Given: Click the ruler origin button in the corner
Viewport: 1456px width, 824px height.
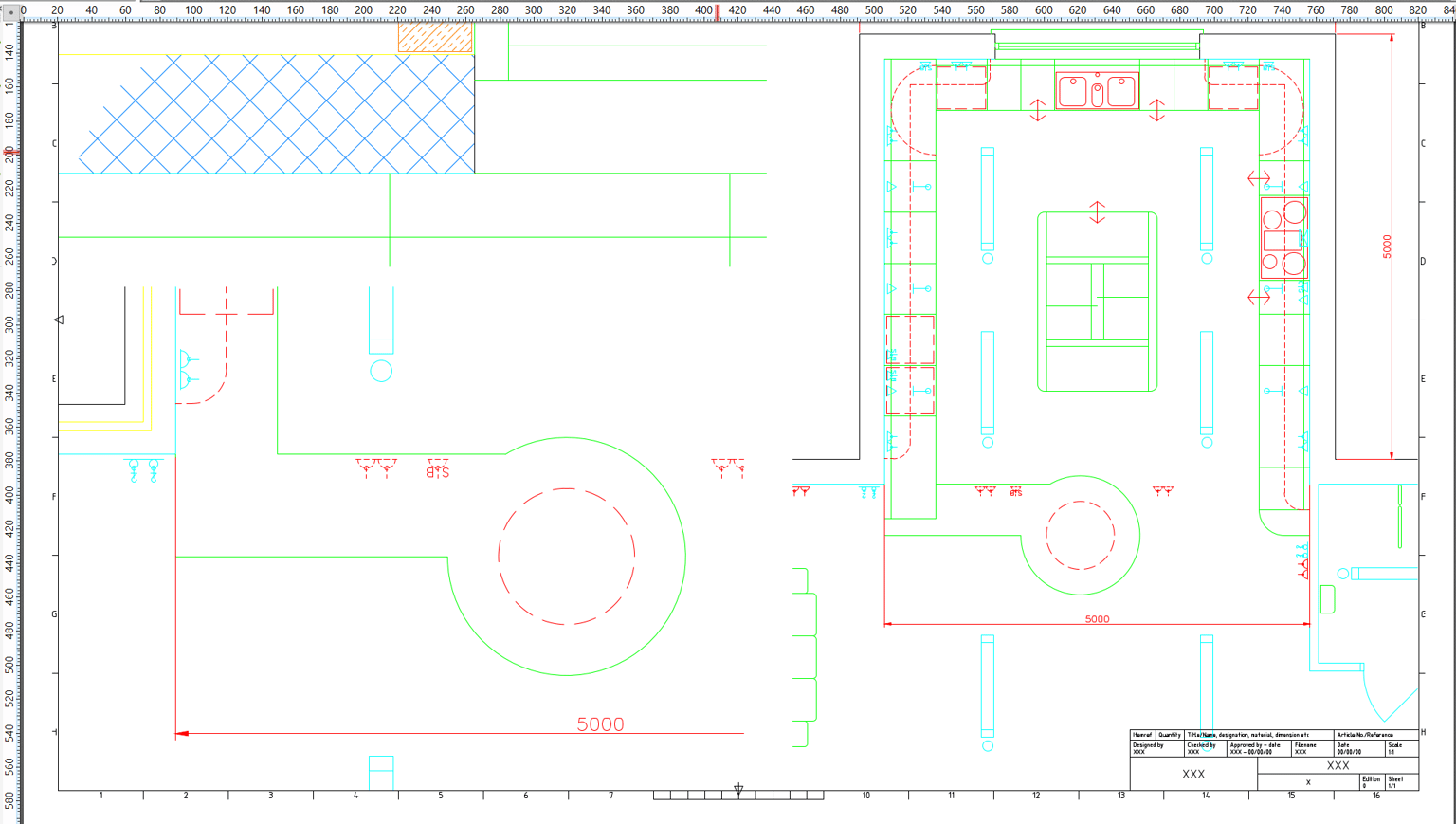Looking at the screenshot, I should tap(10, 10).
